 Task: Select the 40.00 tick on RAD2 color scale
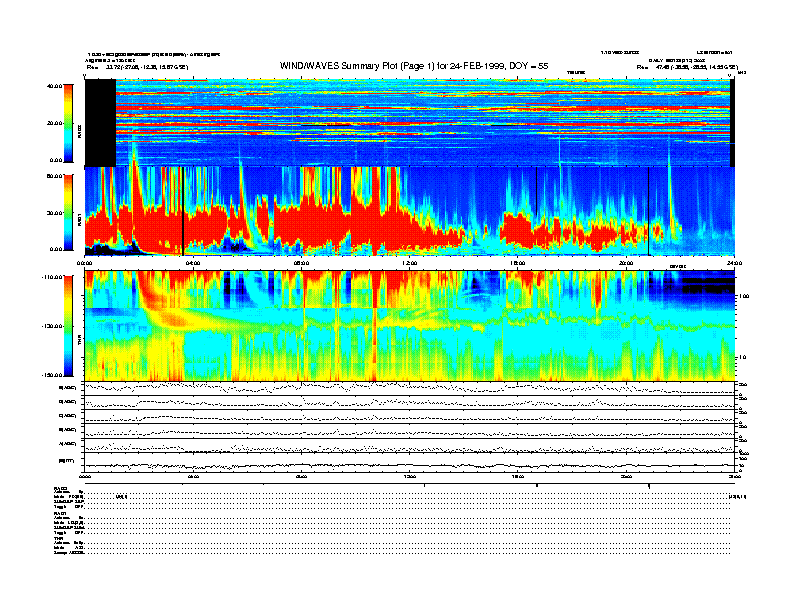54,86
